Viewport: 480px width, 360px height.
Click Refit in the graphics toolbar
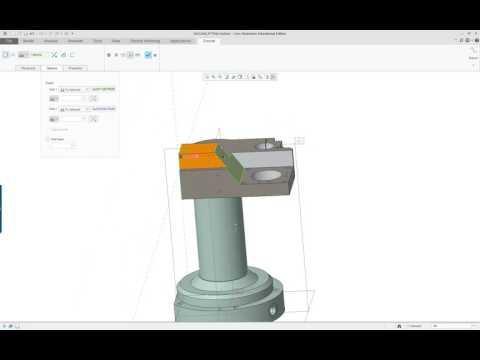(x=207, y=77)
